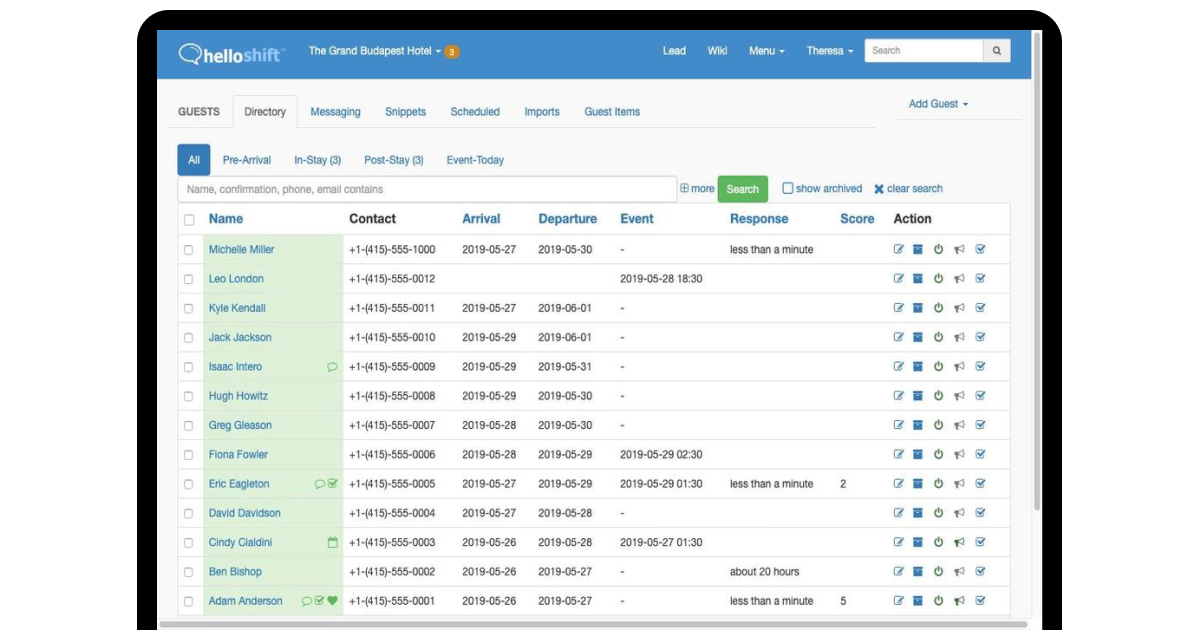Screen dimensions: 1200x630
Task: Click the clear search X icon
Action: click(879, 189)
